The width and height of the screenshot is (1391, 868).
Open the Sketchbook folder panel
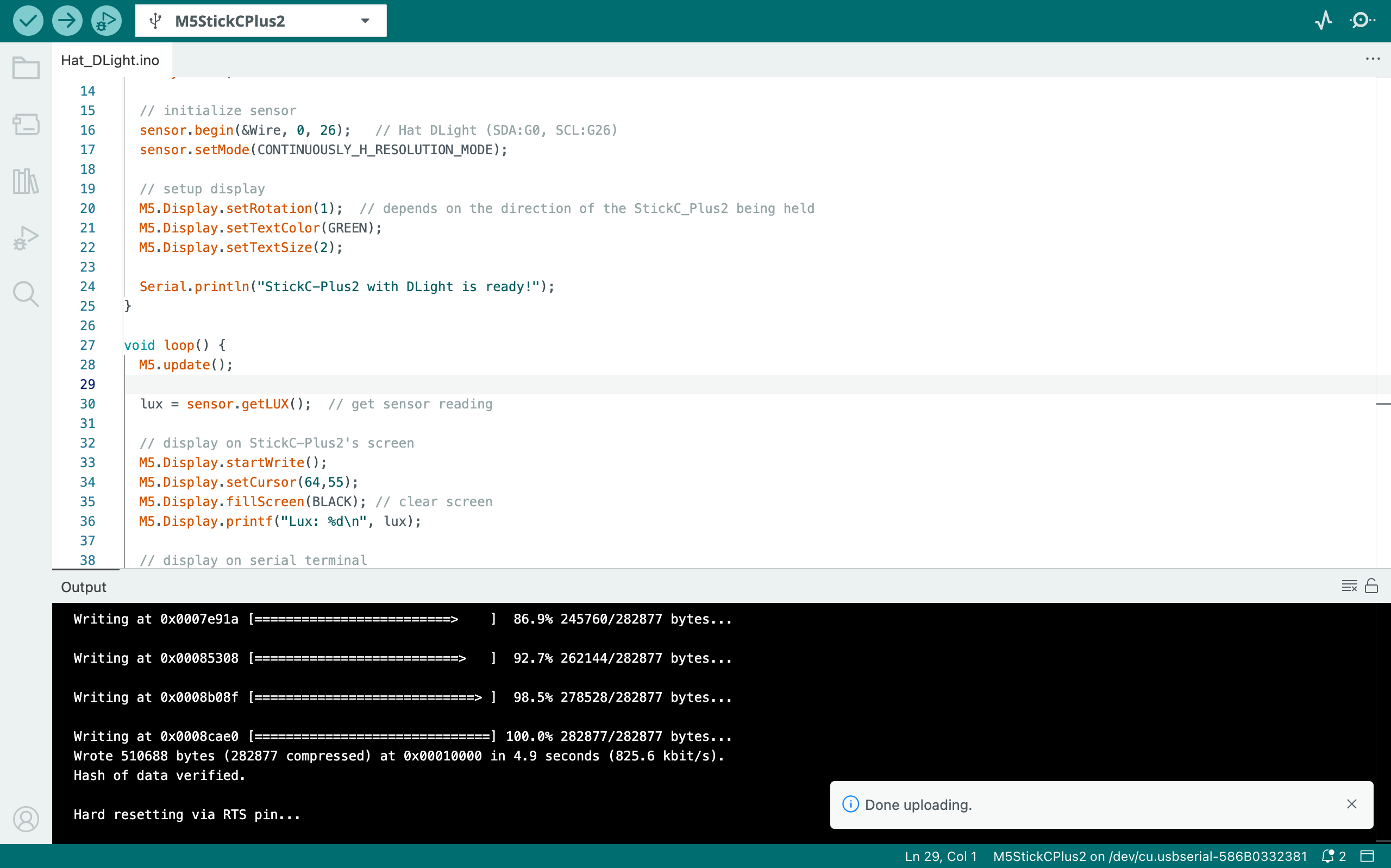[26, 68]
